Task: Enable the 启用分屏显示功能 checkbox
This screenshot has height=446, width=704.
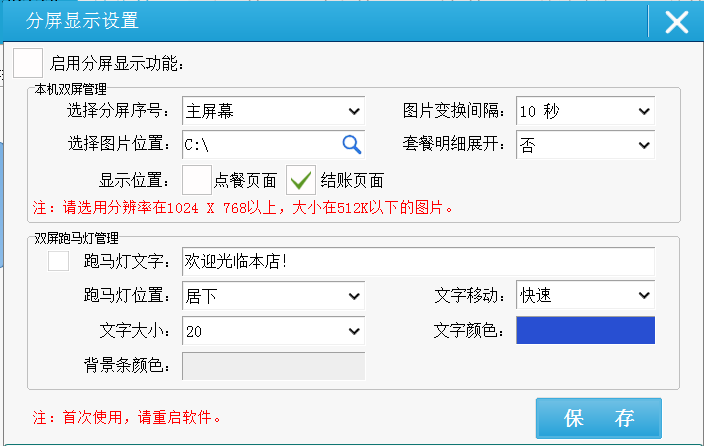Action: (28, 63)
